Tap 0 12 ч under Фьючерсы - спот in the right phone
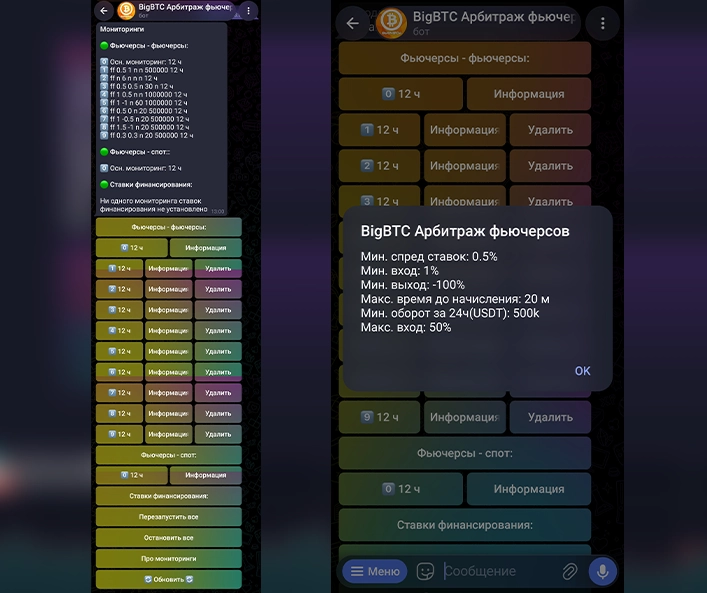 [401, 489]
